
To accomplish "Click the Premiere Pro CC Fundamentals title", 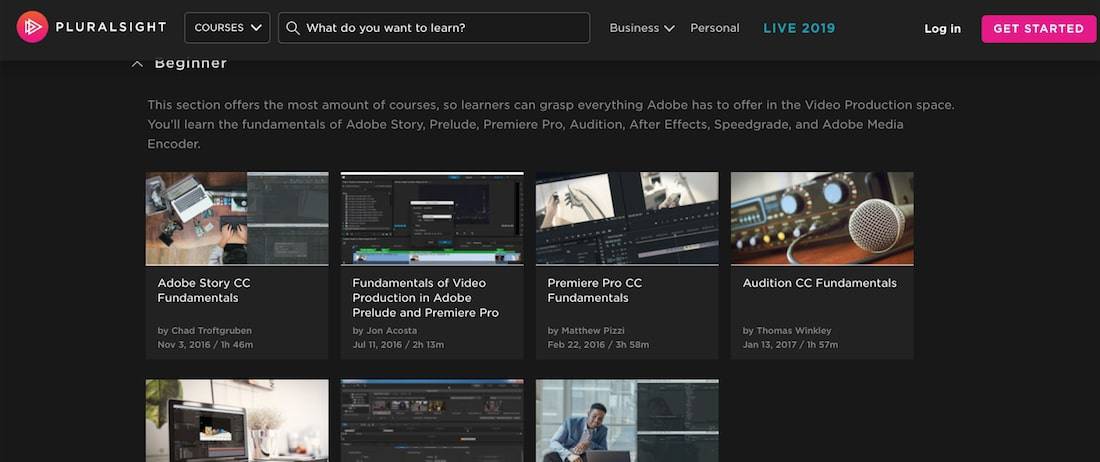I will pos(594,290).
